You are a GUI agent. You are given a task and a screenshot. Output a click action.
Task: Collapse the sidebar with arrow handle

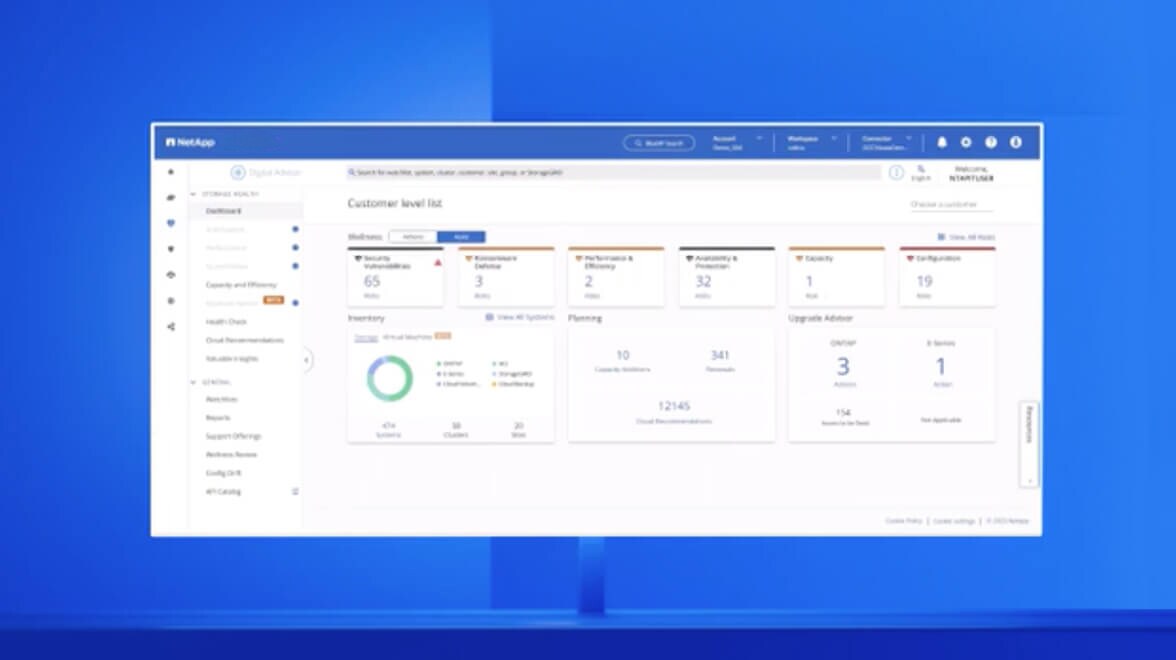click(x=307, y=360)
